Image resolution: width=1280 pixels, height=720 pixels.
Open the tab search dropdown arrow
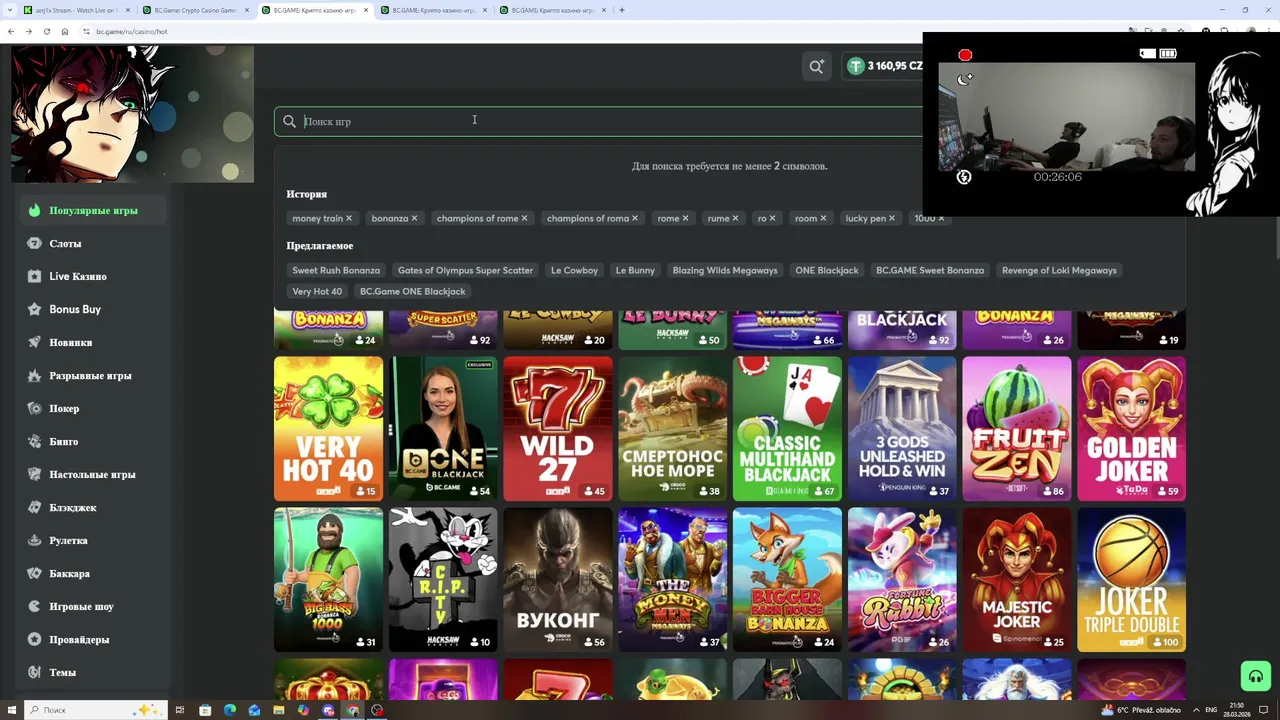(x=8, y=10)
